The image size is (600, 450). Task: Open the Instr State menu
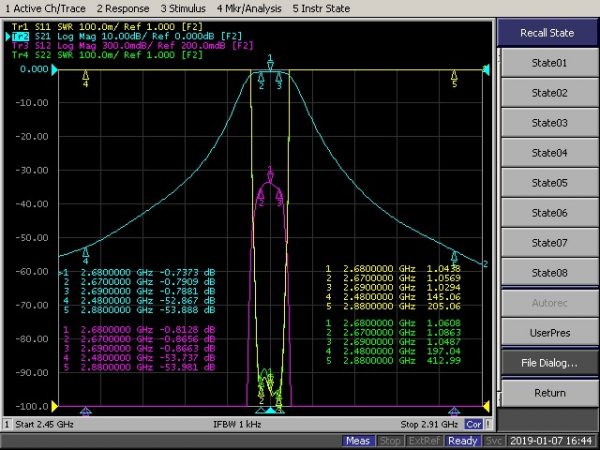321,8
